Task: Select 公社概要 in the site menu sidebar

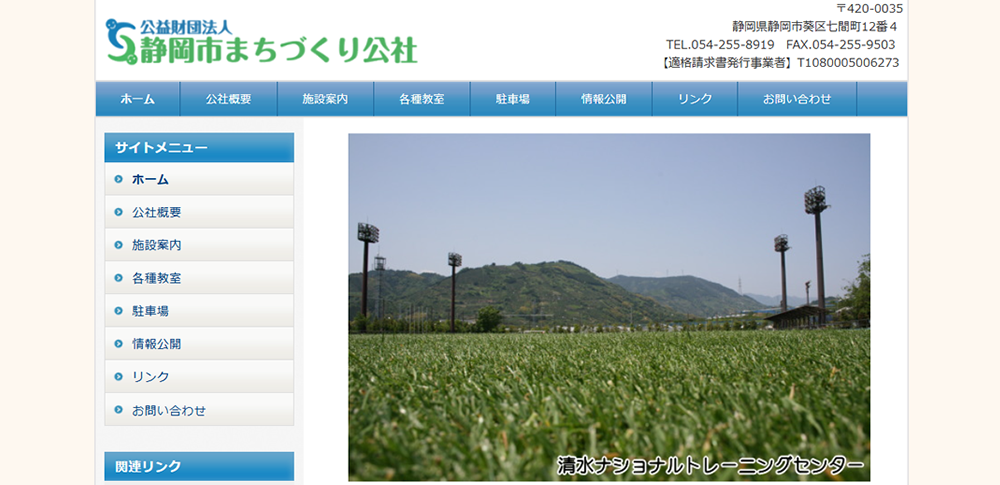Action: pyautogui.click(x=199, y=212)
